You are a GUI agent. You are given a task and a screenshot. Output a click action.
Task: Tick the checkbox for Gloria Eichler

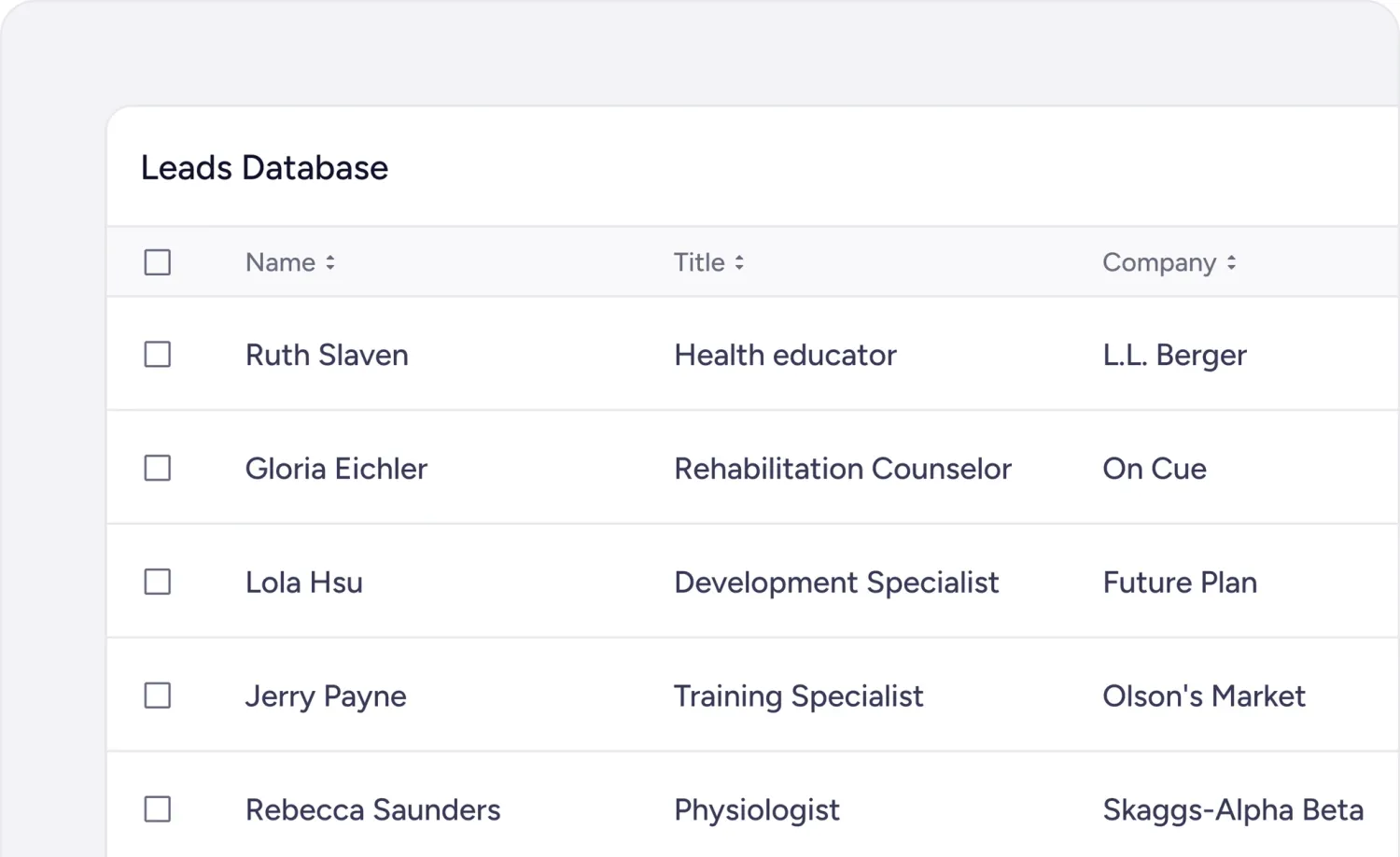(x=158, y=468)
